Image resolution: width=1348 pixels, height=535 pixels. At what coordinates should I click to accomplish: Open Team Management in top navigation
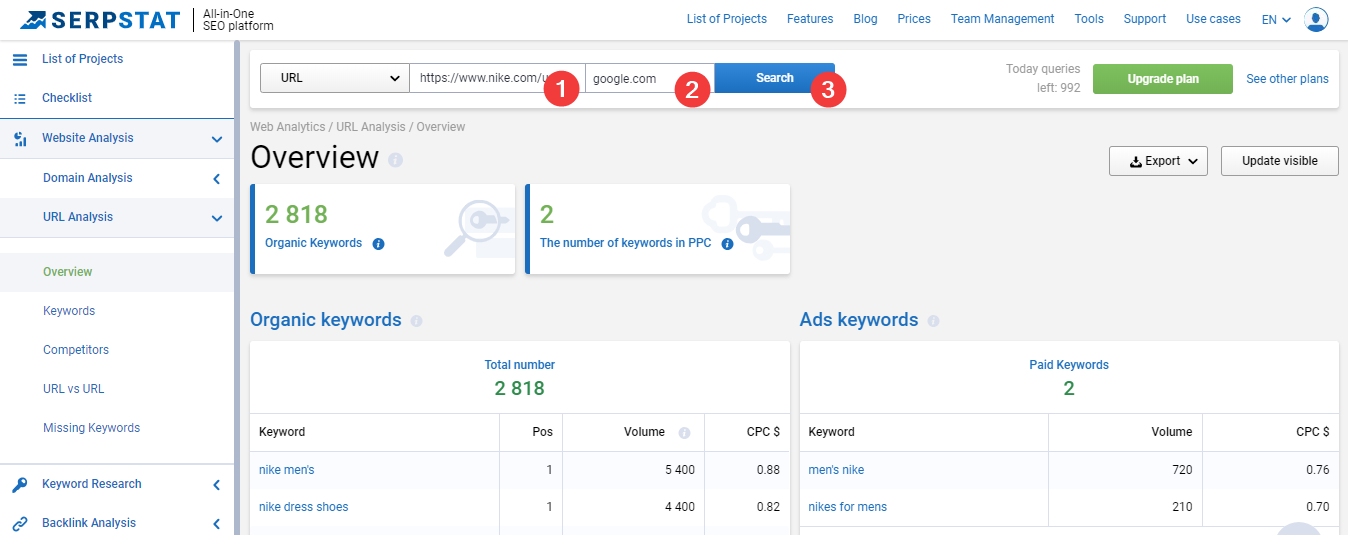(1002, 19)
